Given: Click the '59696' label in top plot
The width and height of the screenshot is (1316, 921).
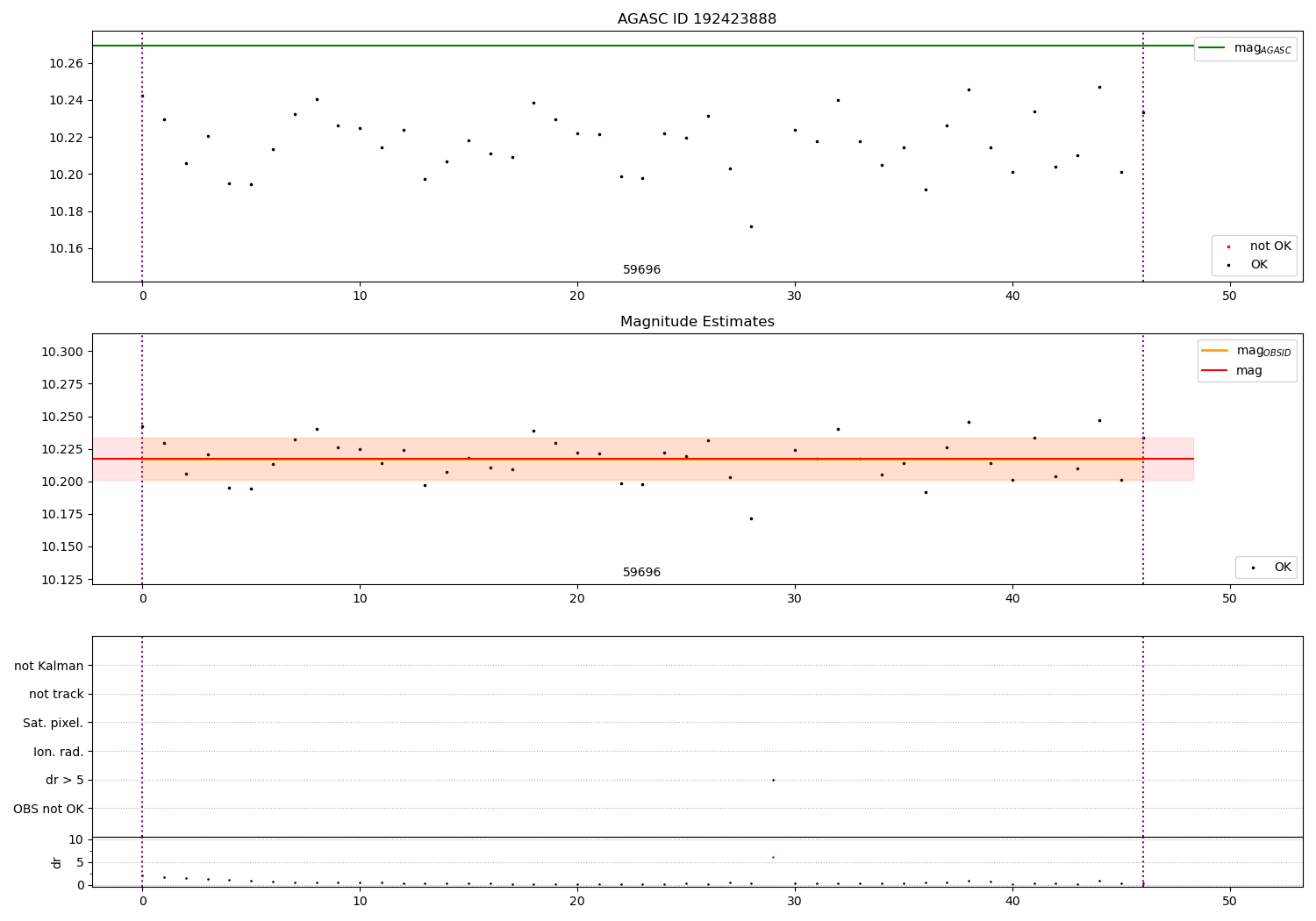Looking at the screenshot, I should (641, 269).
